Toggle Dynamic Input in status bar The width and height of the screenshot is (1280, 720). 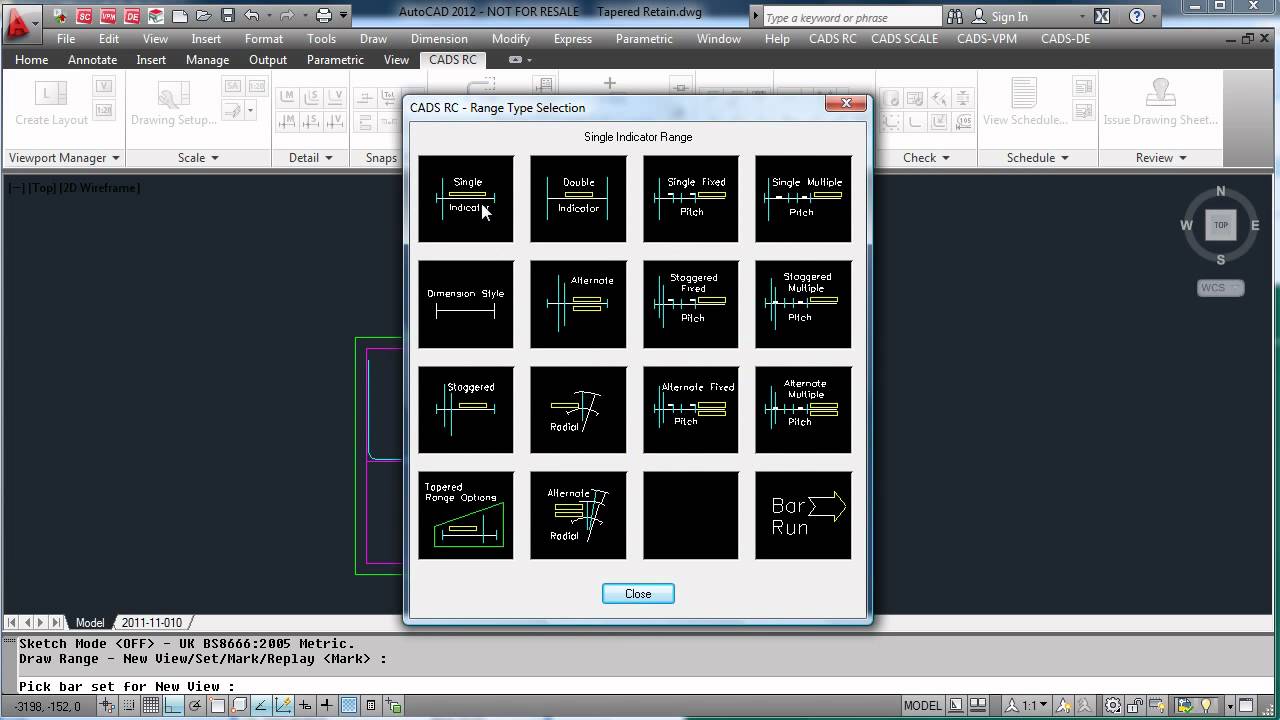305,706
